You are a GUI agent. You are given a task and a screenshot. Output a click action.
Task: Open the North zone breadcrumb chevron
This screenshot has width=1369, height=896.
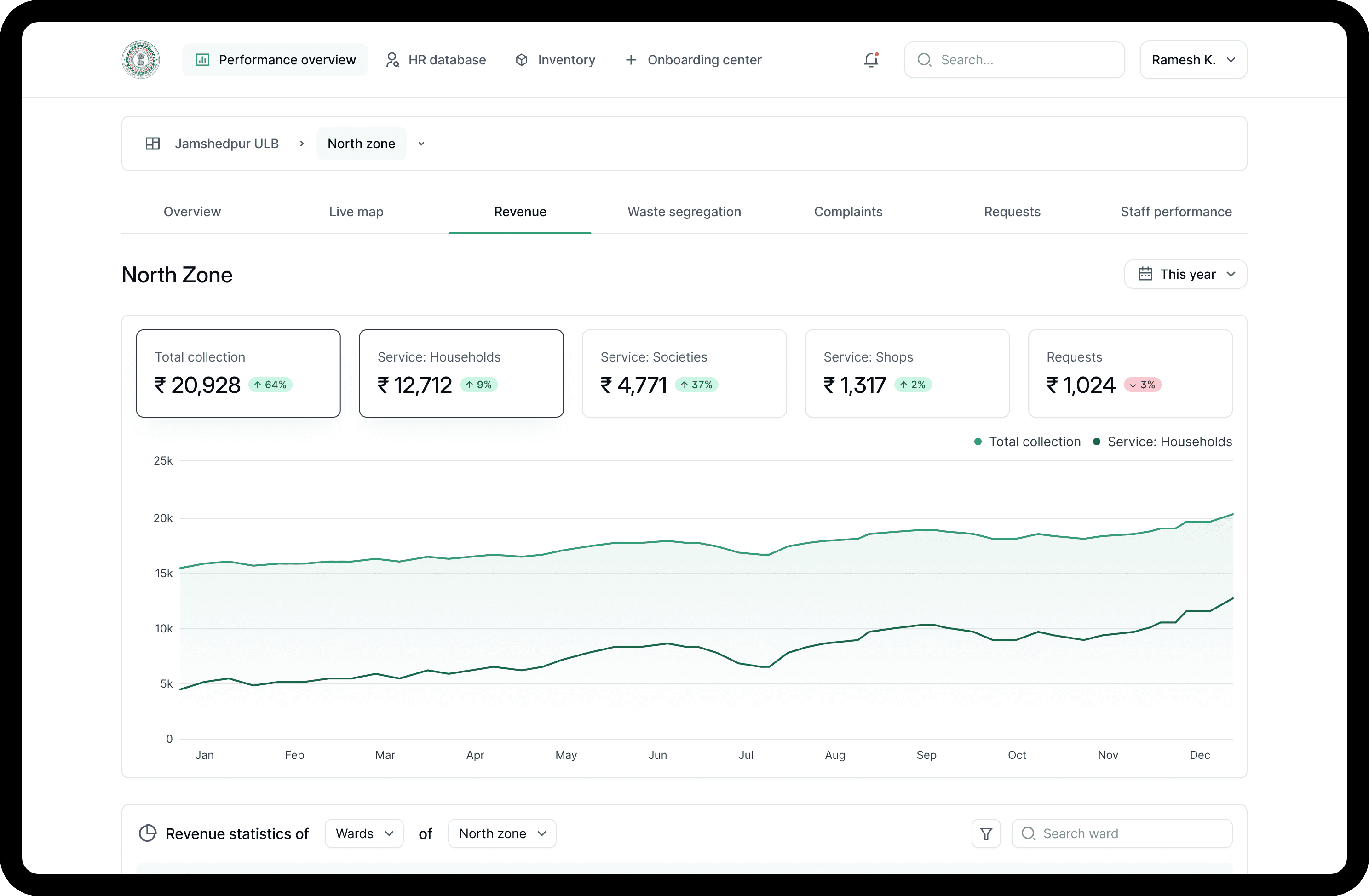click(422, 144)
